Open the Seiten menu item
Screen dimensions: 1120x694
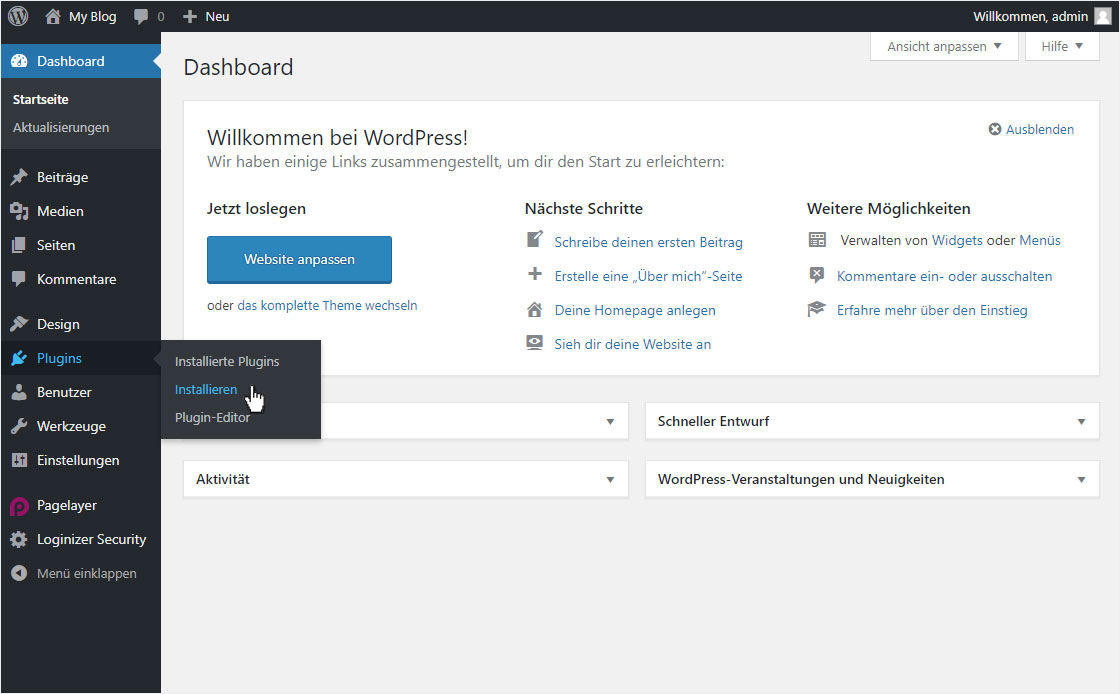[x=56, y=245]
